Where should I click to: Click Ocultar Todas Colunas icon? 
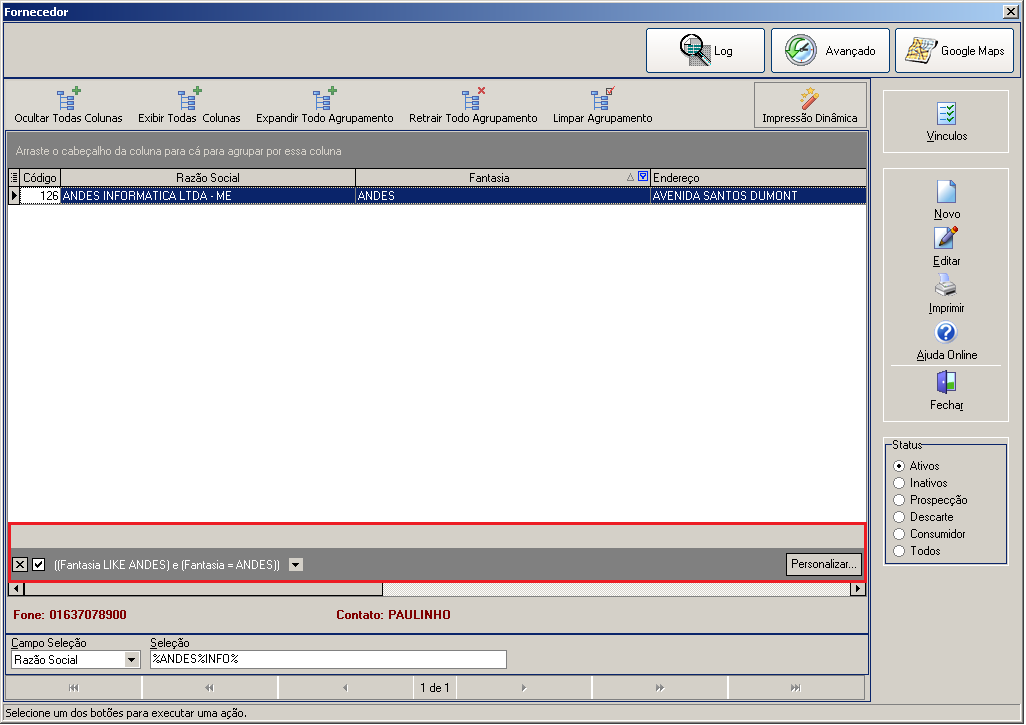click(x=68, y=99)
